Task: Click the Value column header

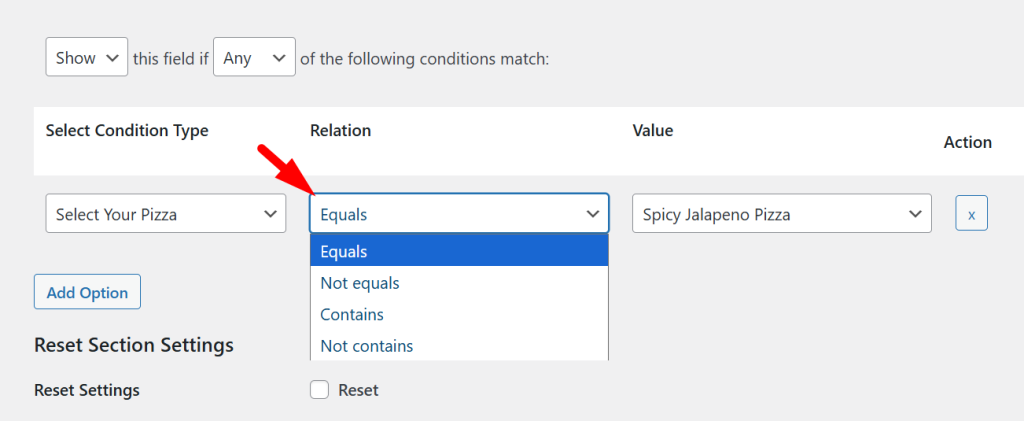Action: point(653,131)
